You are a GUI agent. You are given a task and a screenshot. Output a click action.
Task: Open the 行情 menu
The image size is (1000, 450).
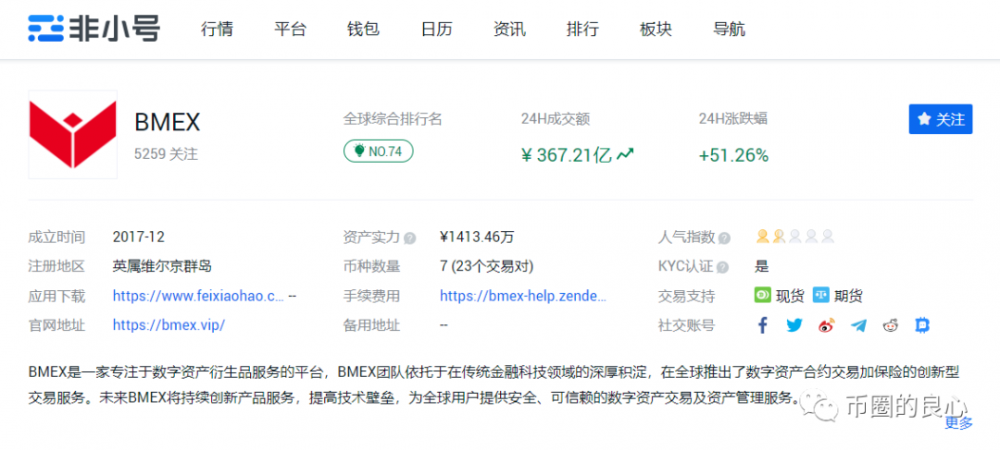pos(217,29)
